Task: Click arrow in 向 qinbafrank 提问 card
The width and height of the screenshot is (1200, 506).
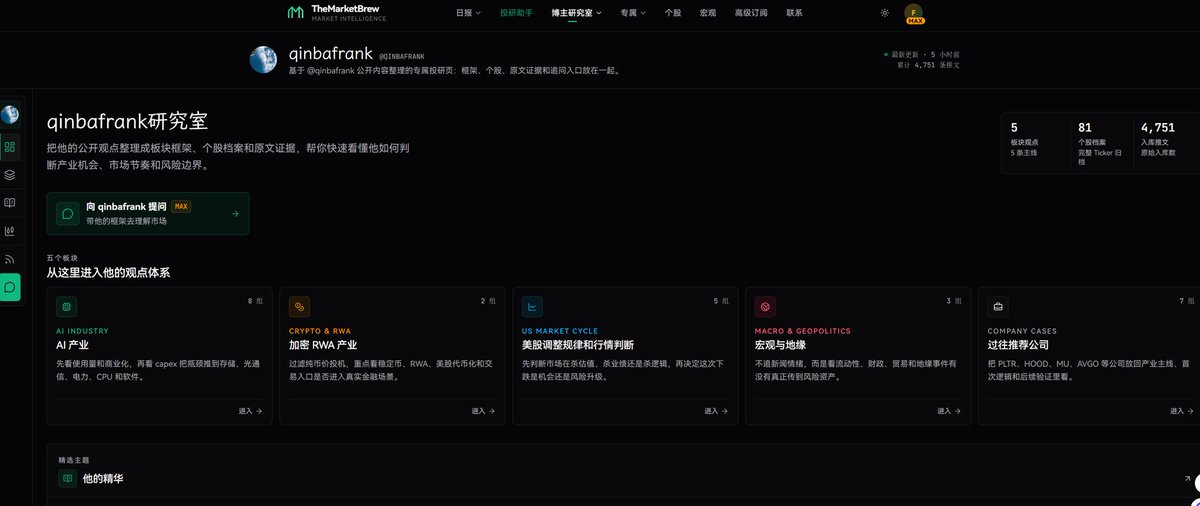Action: tap(235, 213)
